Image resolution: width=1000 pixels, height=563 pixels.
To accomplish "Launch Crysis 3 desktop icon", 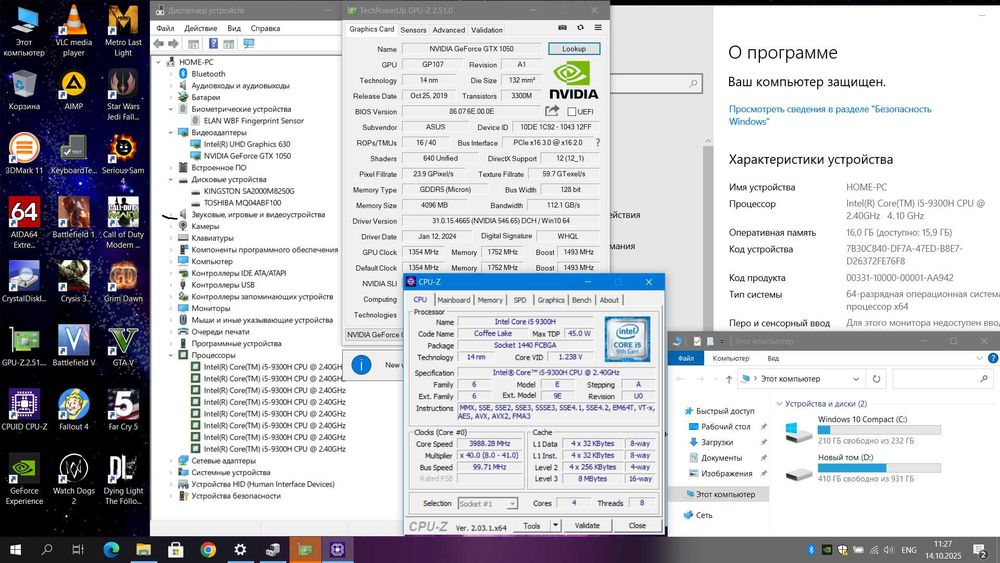I will 73,281.
